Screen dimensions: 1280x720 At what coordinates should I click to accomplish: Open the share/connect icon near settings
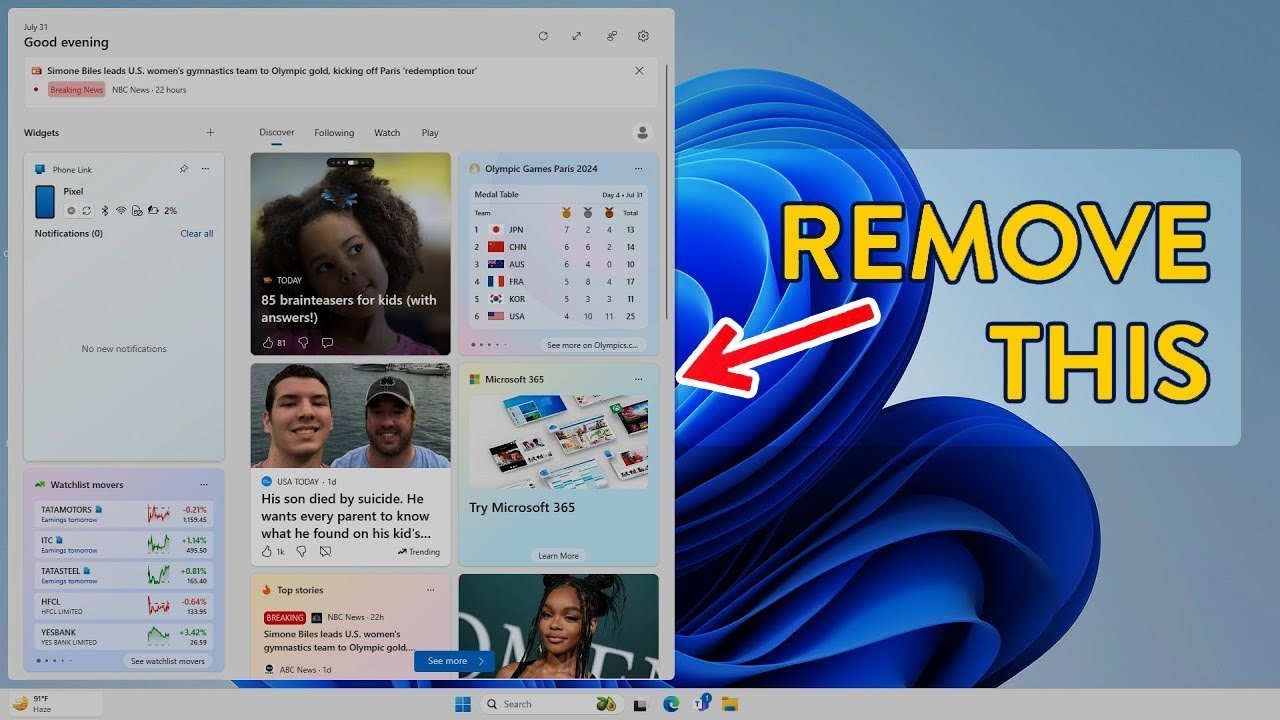[611, 36]
